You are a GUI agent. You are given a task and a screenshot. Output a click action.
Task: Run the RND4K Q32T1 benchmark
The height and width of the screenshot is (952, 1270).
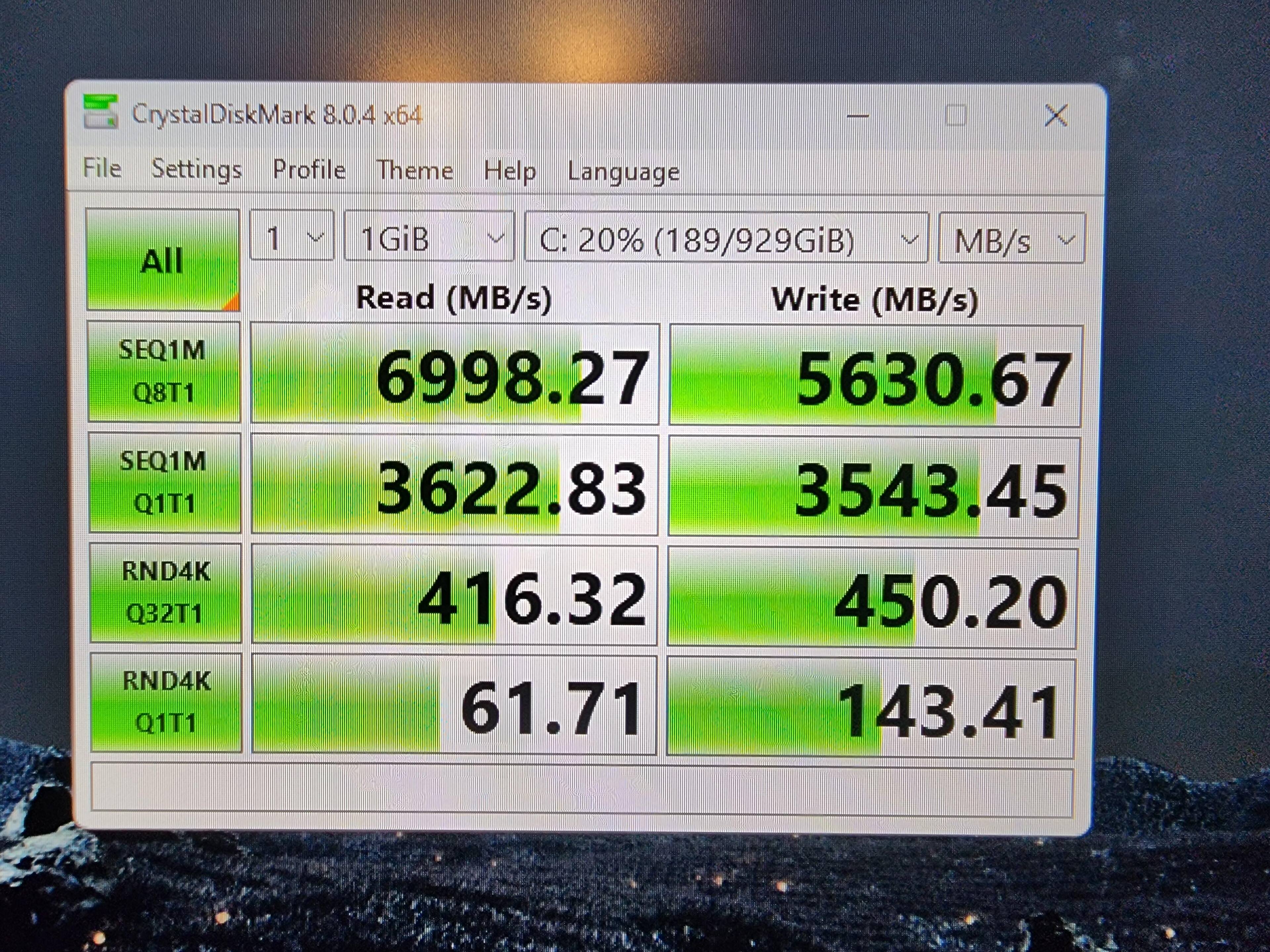pos(165,593)
